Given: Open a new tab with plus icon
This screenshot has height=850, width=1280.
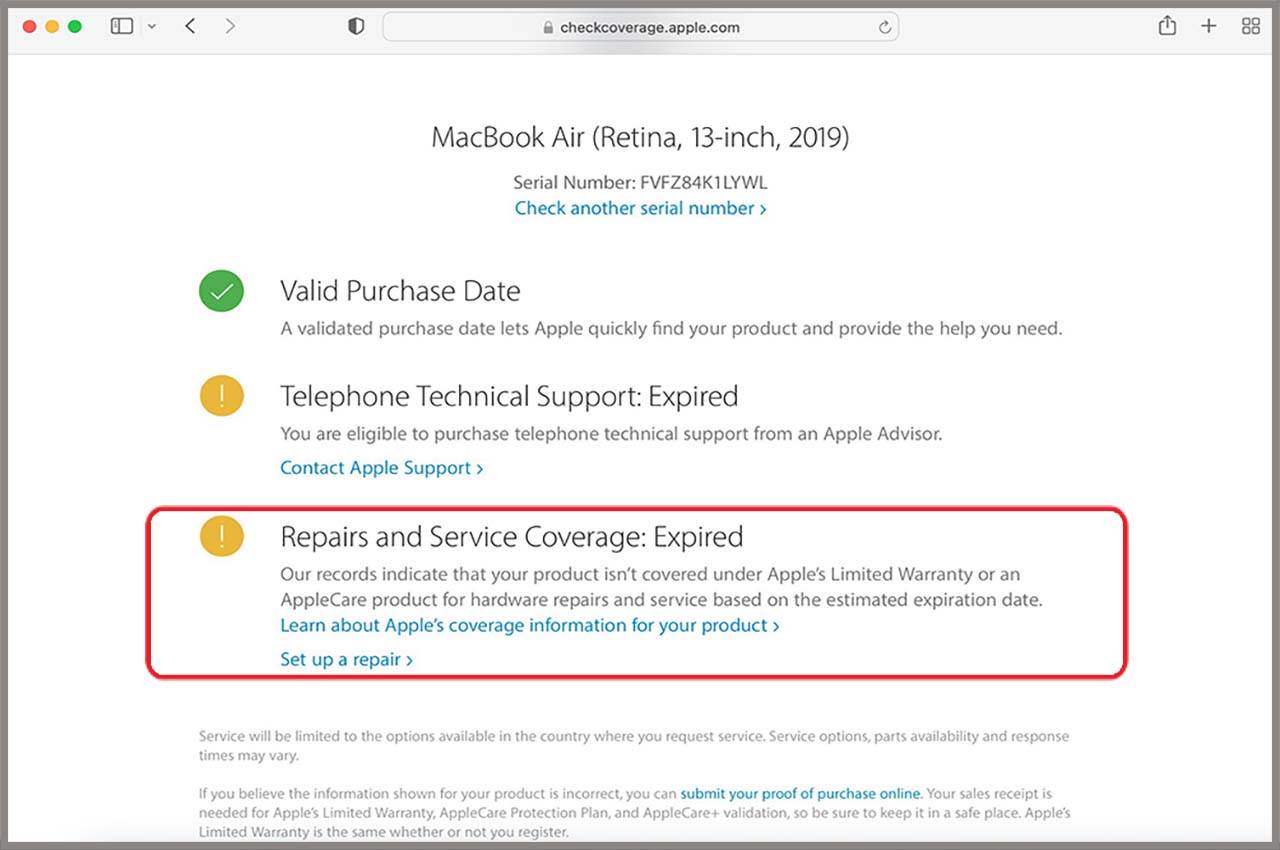Looking at the screenshot, I should (1209, 27).
